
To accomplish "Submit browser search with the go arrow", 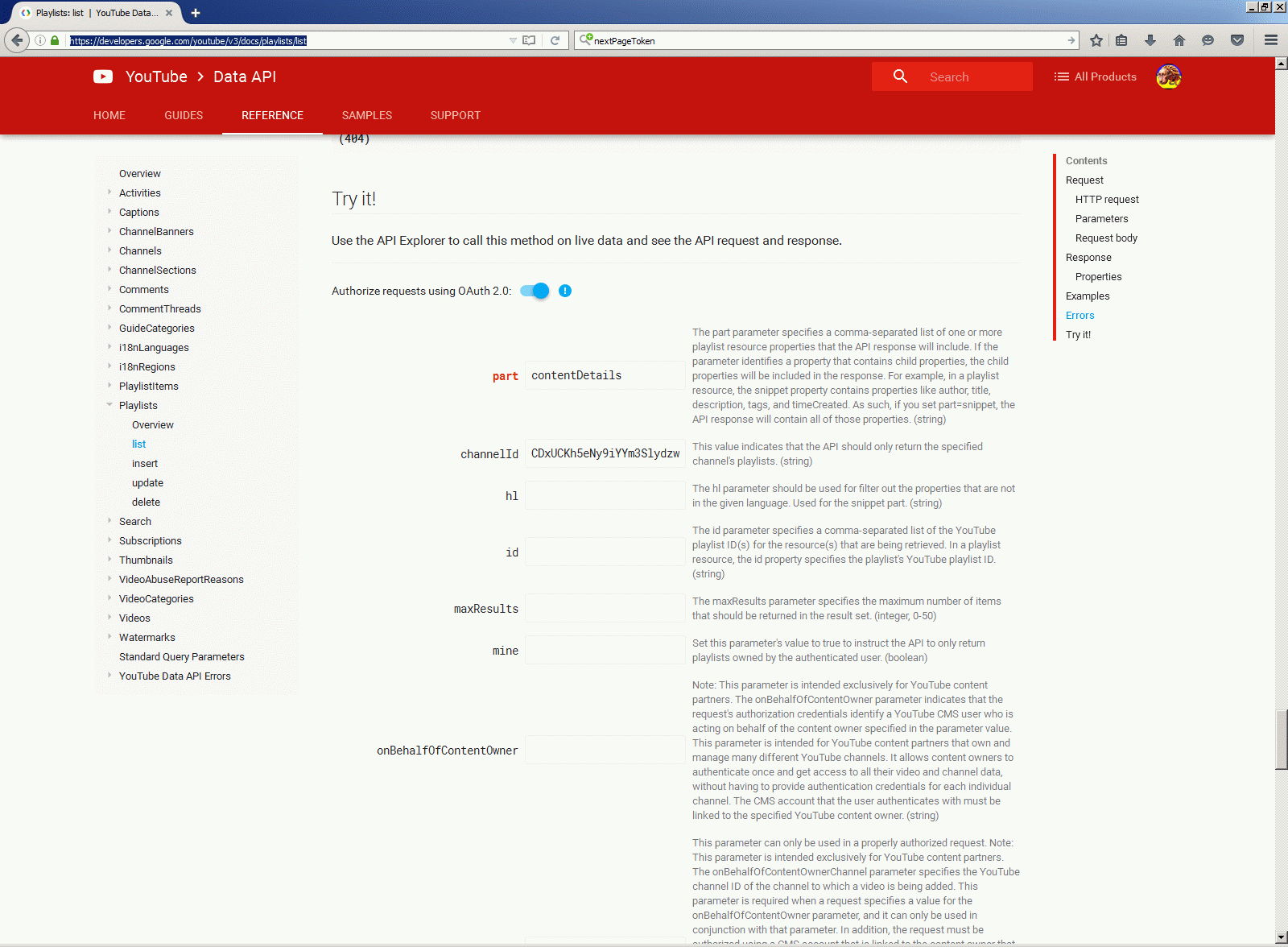I will point(1071,40).
